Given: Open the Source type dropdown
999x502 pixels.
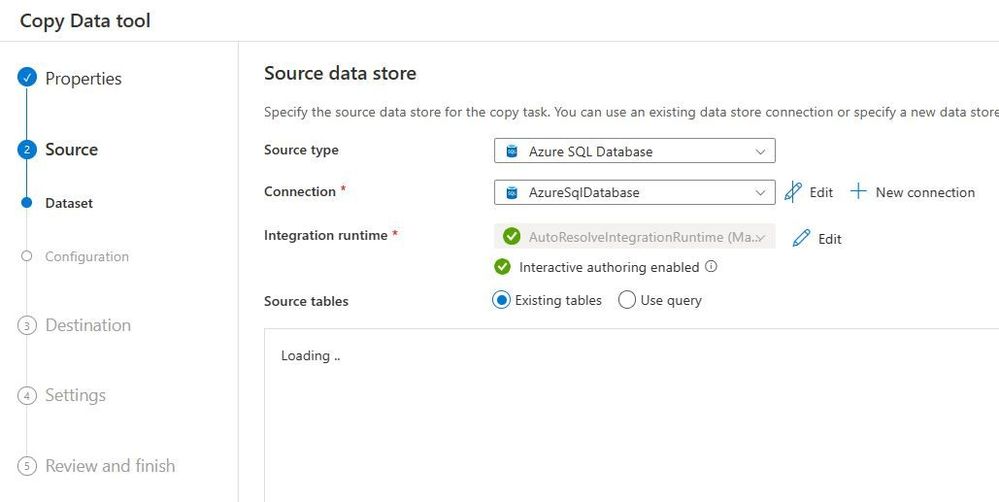Looking at the screenshot, I should pos(634,152).
